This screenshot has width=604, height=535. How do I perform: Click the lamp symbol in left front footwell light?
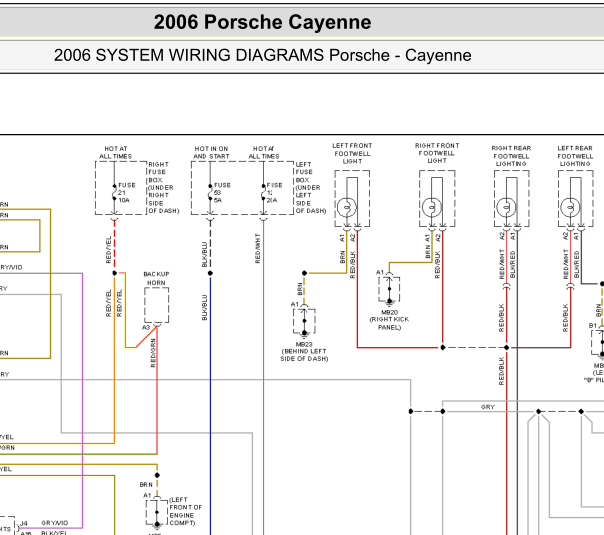click(x=347, y=207)
